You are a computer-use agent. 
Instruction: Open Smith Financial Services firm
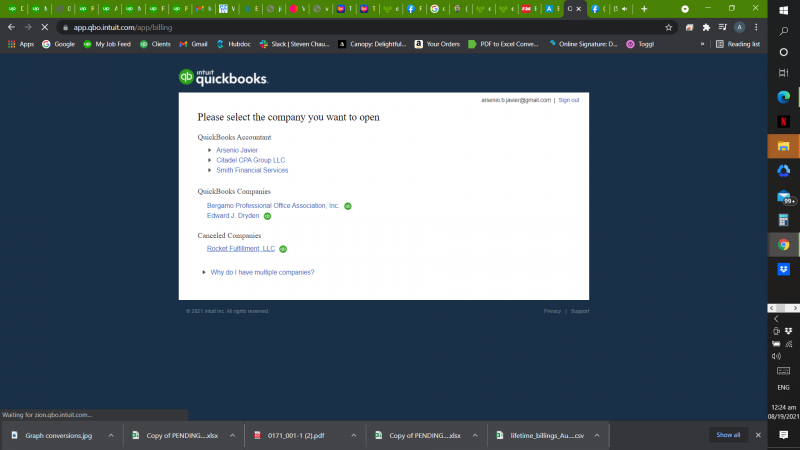[x=252, y=170]
